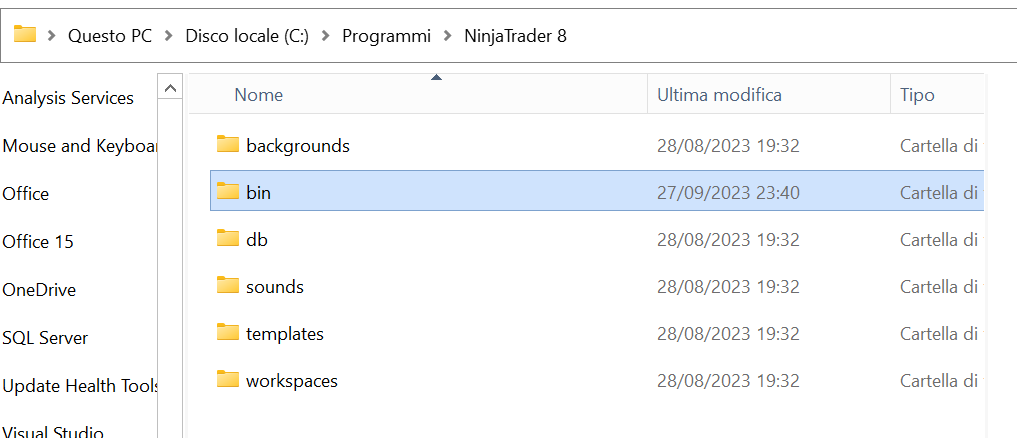This screenshot has width=1017, height=438.
Task: Click the backgrounds folder icon
Action: (228, 145)
